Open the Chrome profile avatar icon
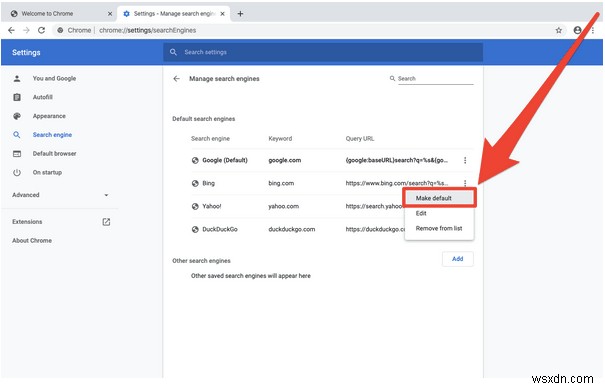Viewport: 605px width, 389px height. click(x=577, y=30)
